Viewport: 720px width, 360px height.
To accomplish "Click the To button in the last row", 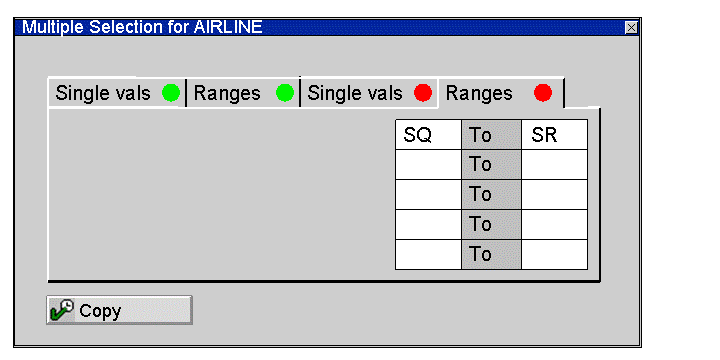I will click(x=491, y=255).
